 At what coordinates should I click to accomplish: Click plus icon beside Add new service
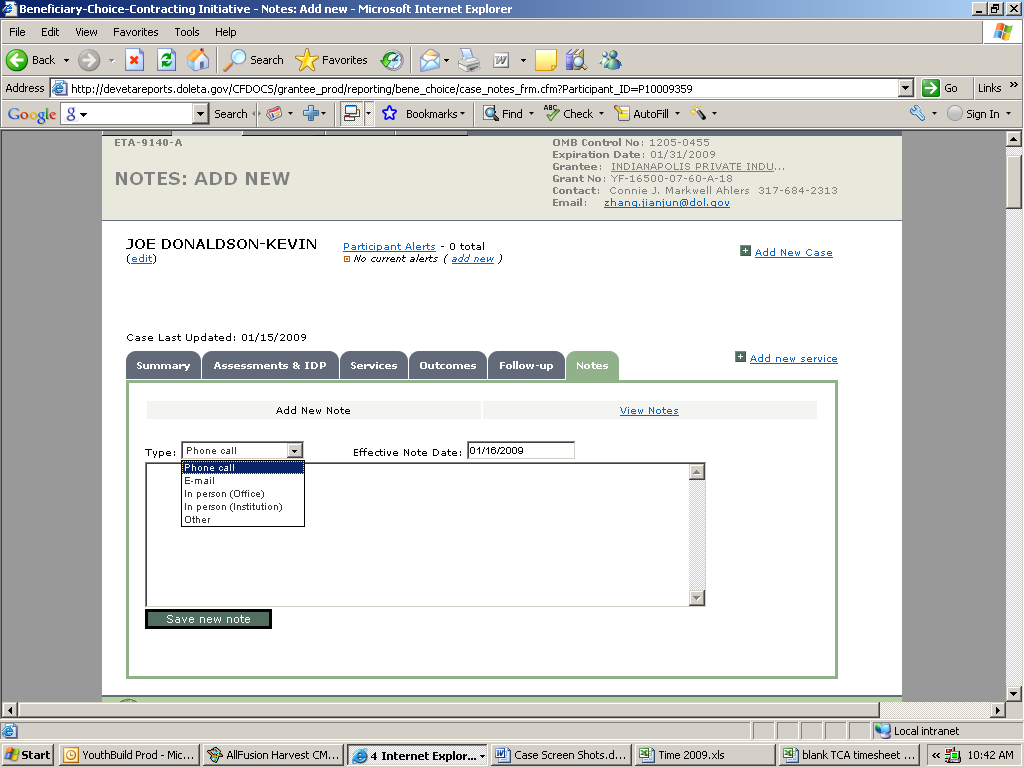tap(740, 357)
